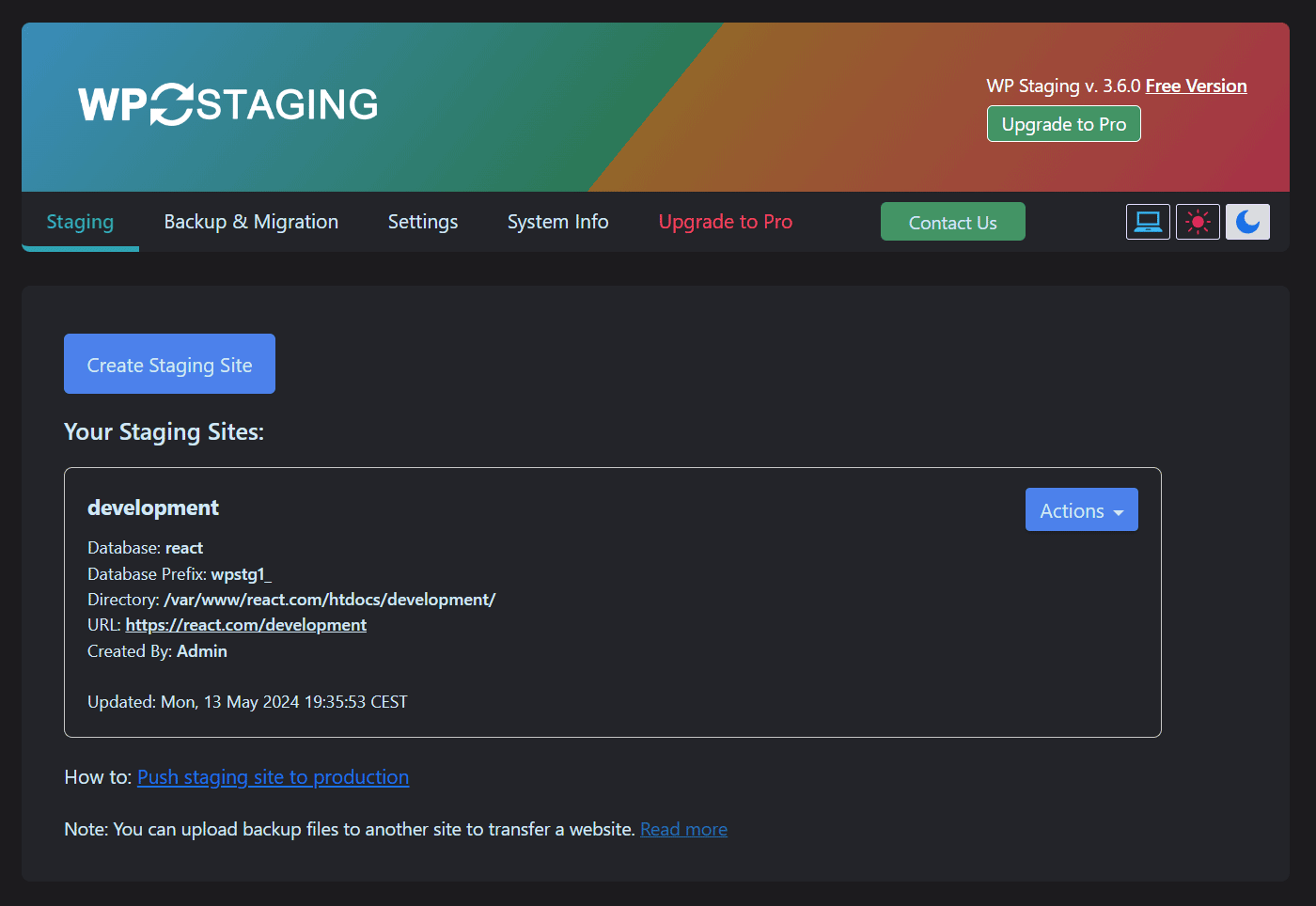1316x906 pixels.
Task: Click the Updated timestamp text
Action: tap(247, 702)
